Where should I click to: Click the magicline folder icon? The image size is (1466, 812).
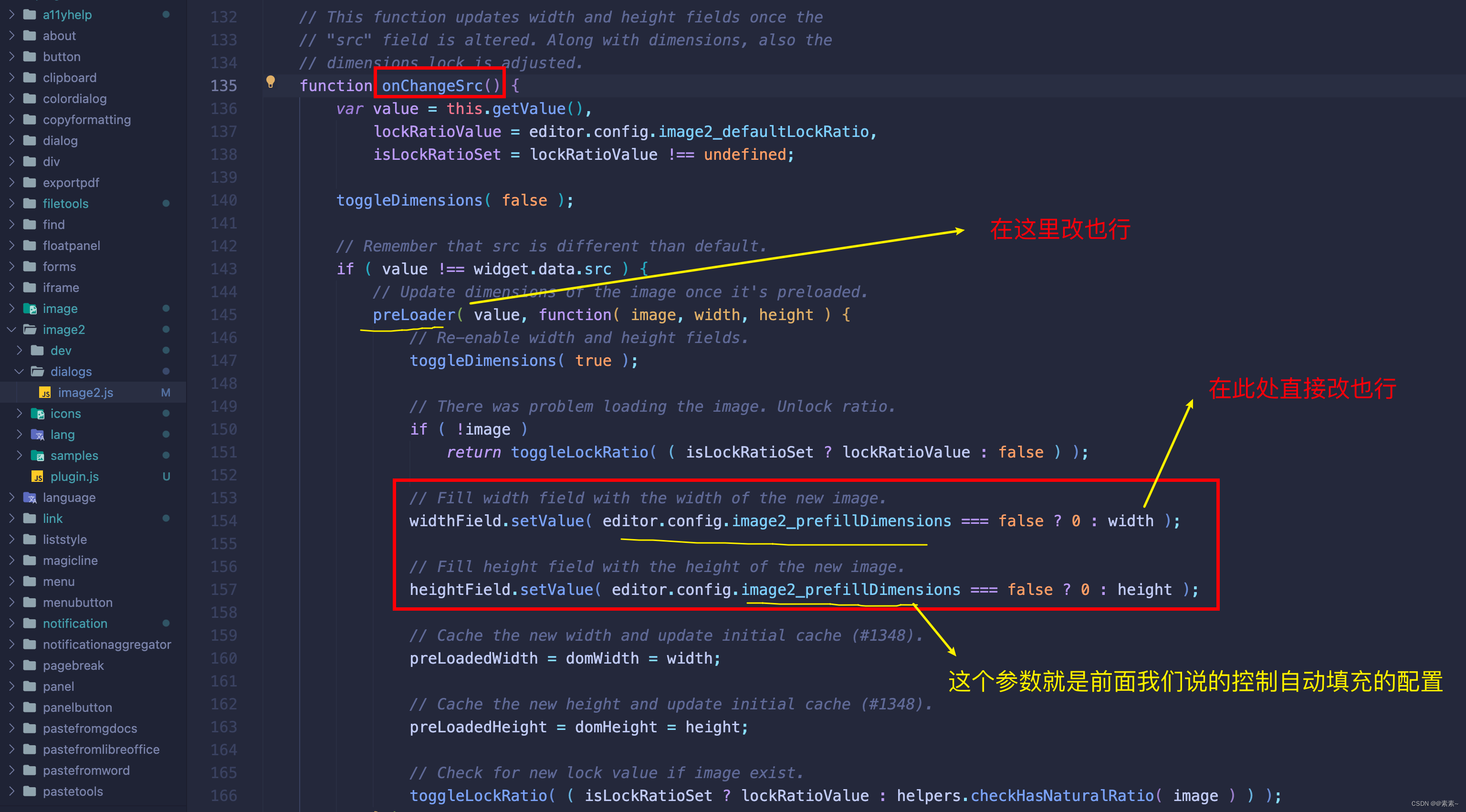tap(30, 561)
